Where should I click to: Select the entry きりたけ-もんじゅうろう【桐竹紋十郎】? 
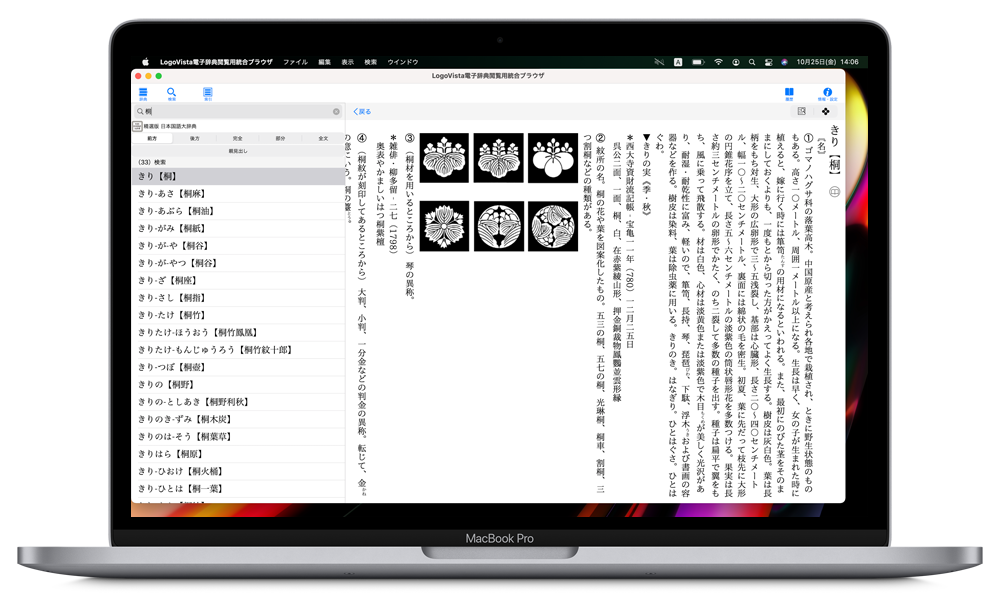click(x=238, y=349)
